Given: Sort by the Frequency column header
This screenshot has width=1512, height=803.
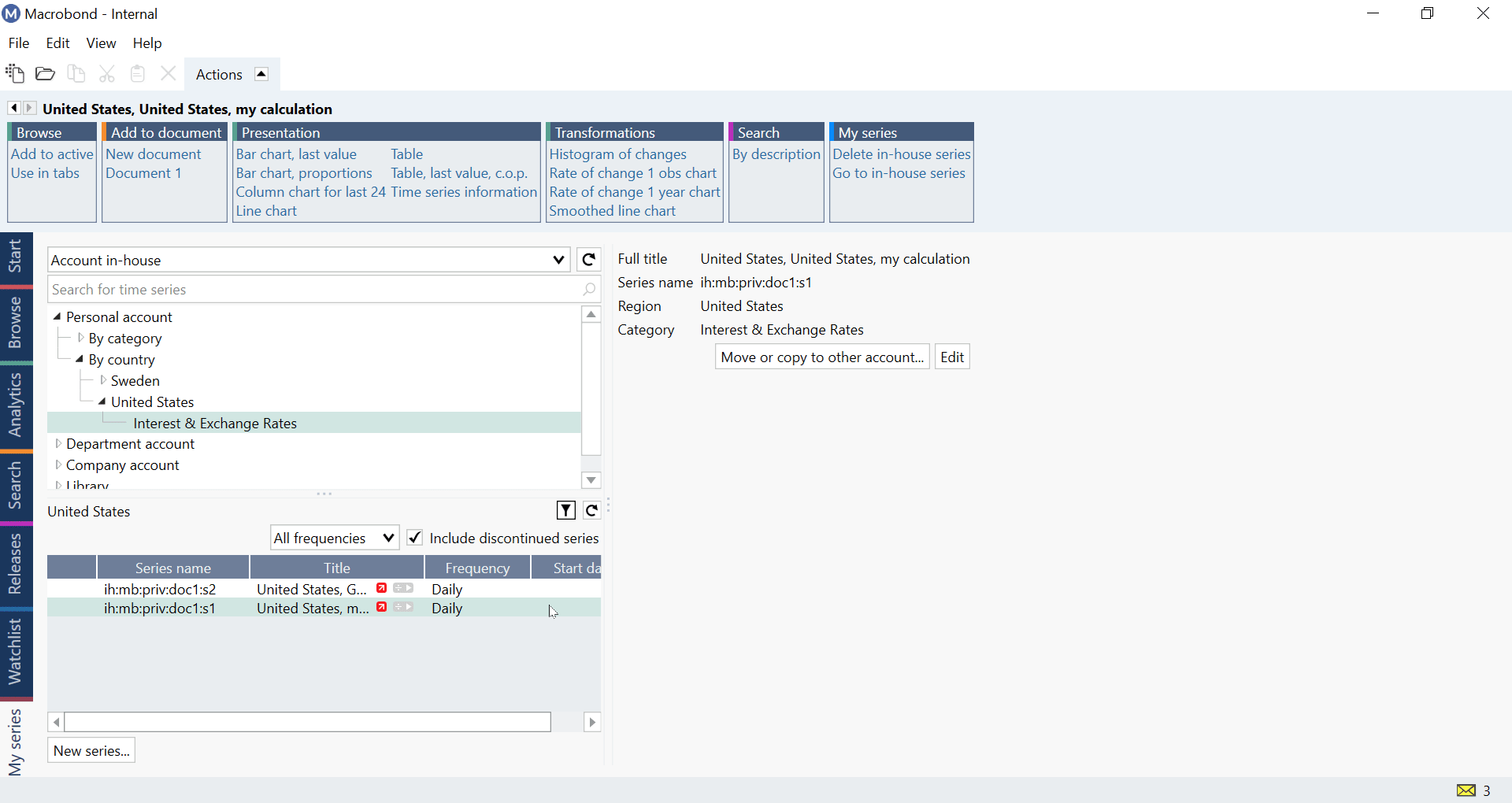Looking at the screenshot, I should pyautogui.click(x=478, y=568).
